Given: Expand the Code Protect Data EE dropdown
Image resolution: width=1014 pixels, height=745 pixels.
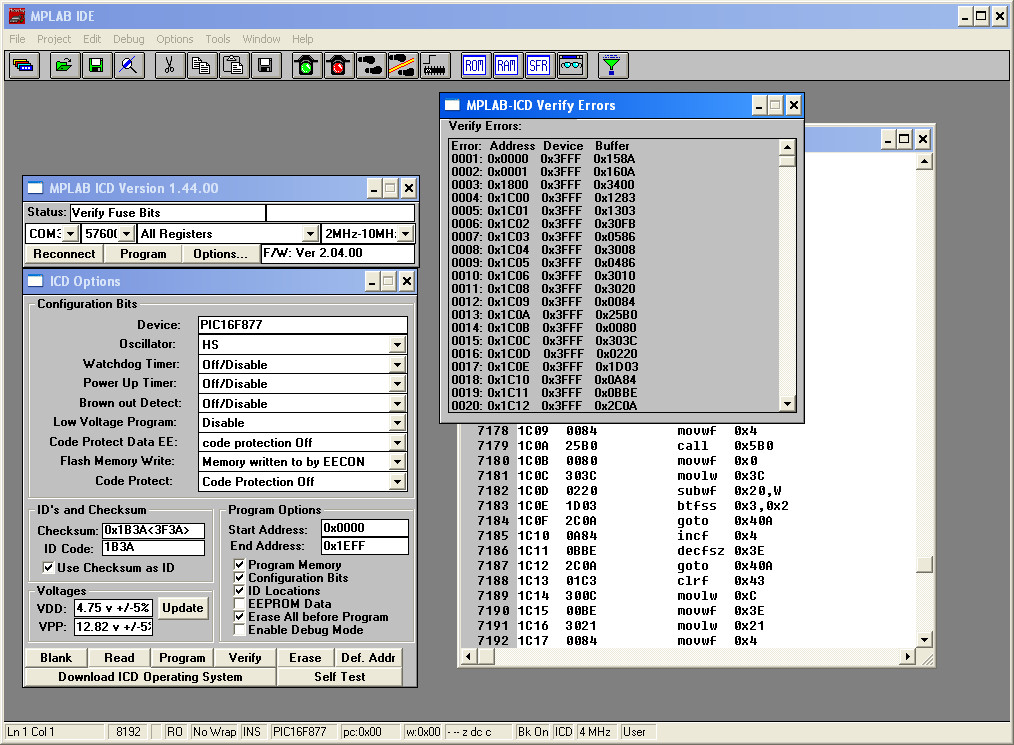Looking at the screenshot, I should tap(398, 443).
